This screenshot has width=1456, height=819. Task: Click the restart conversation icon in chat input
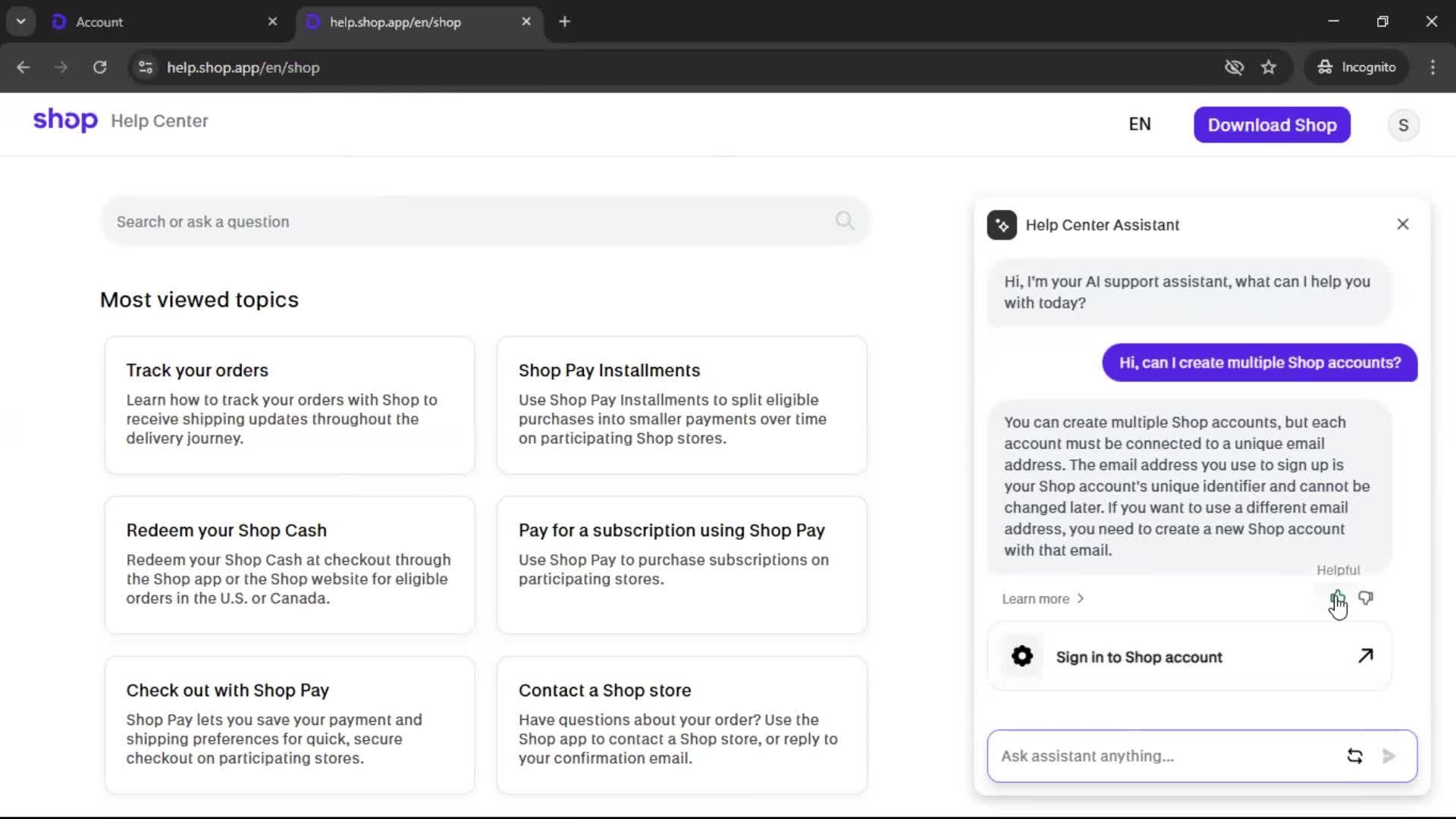[1354, 756]
